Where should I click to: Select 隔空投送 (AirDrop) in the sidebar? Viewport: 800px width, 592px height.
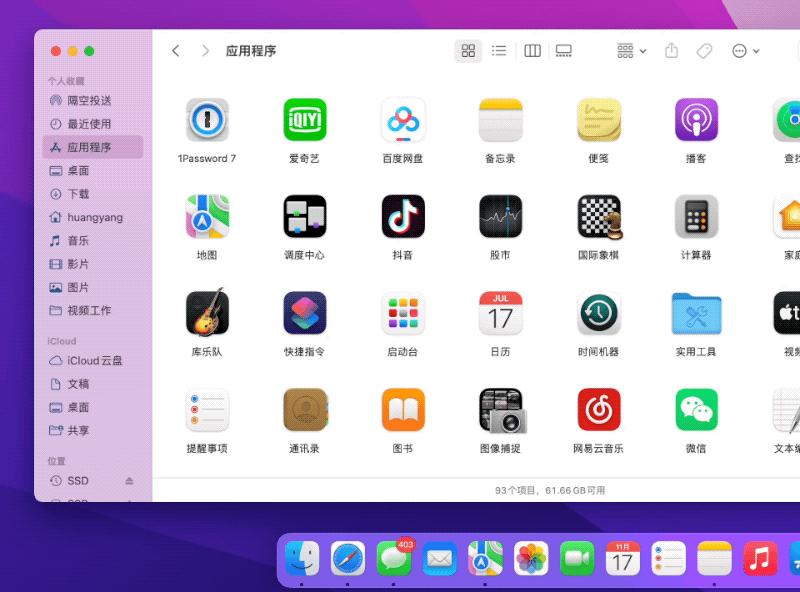pos(90,99)
